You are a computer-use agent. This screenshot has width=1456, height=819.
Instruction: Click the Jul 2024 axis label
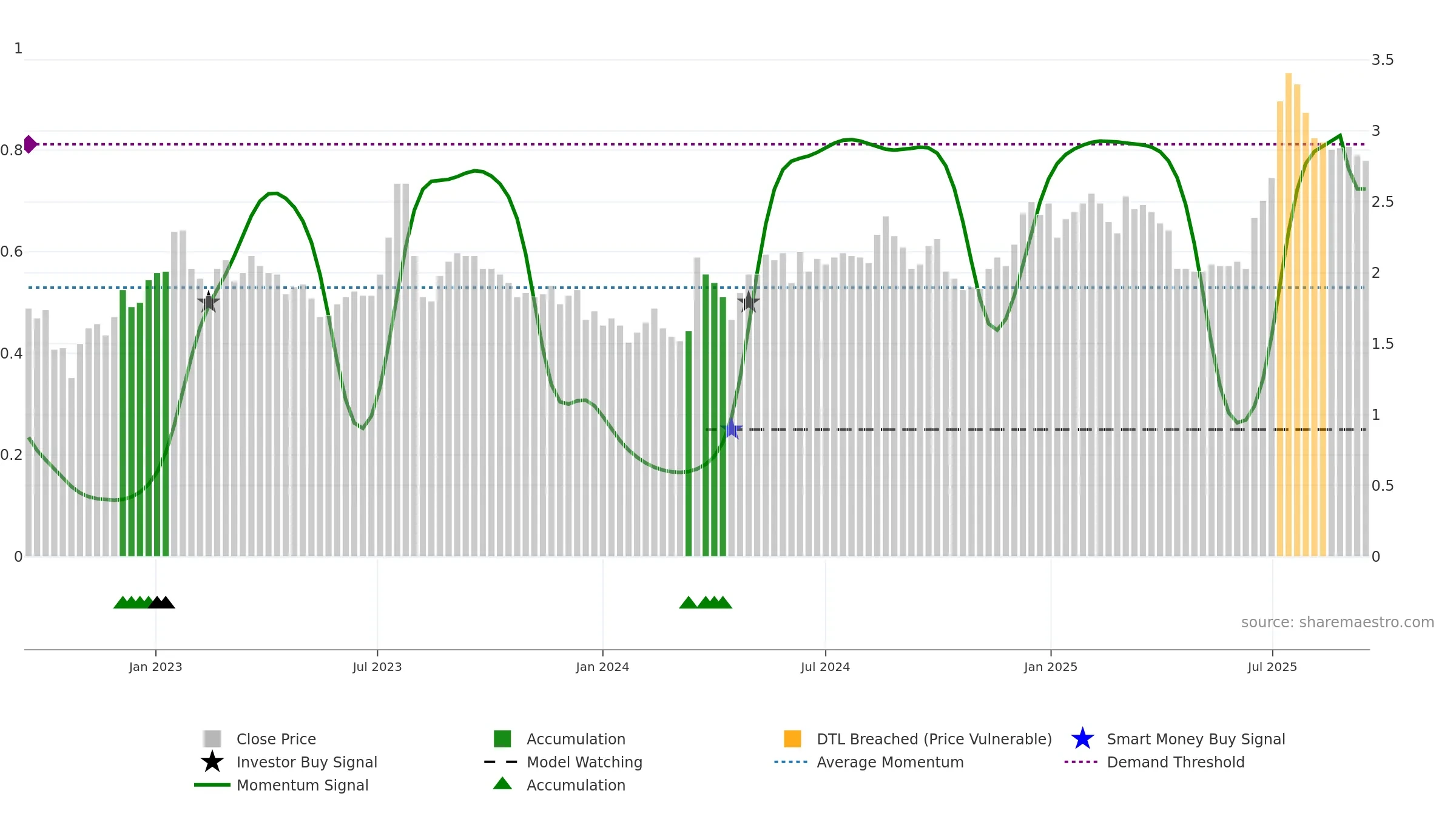click(x=825, y=667)
